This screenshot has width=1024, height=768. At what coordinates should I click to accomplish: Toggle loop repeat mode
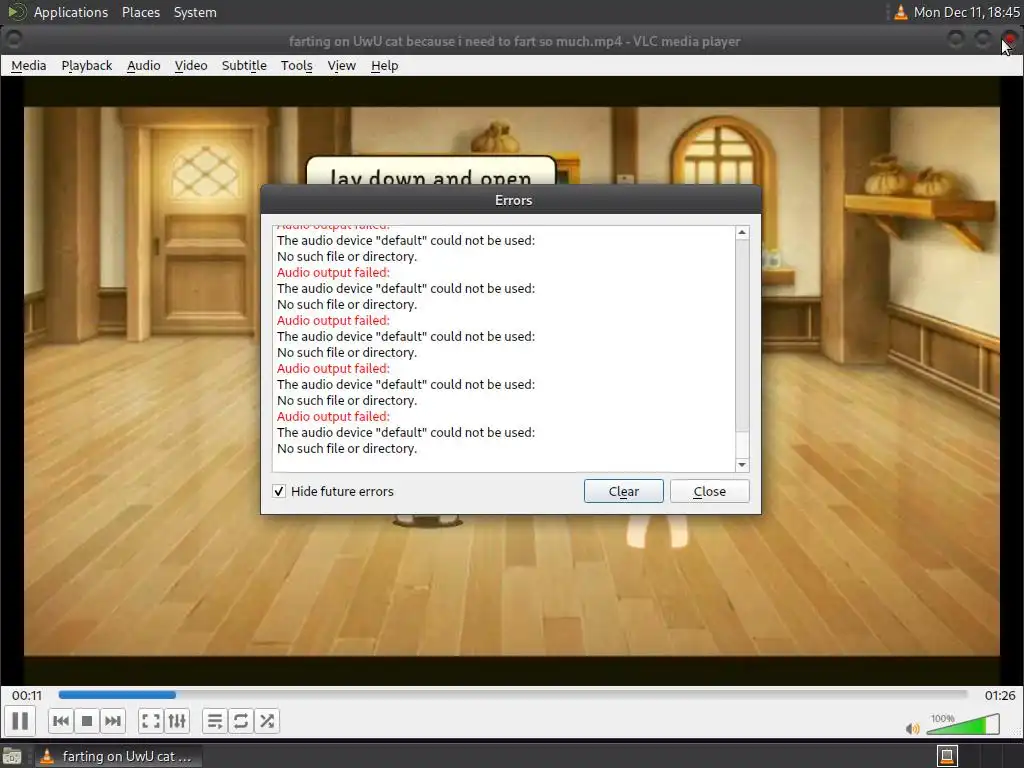tap(240, 721)
